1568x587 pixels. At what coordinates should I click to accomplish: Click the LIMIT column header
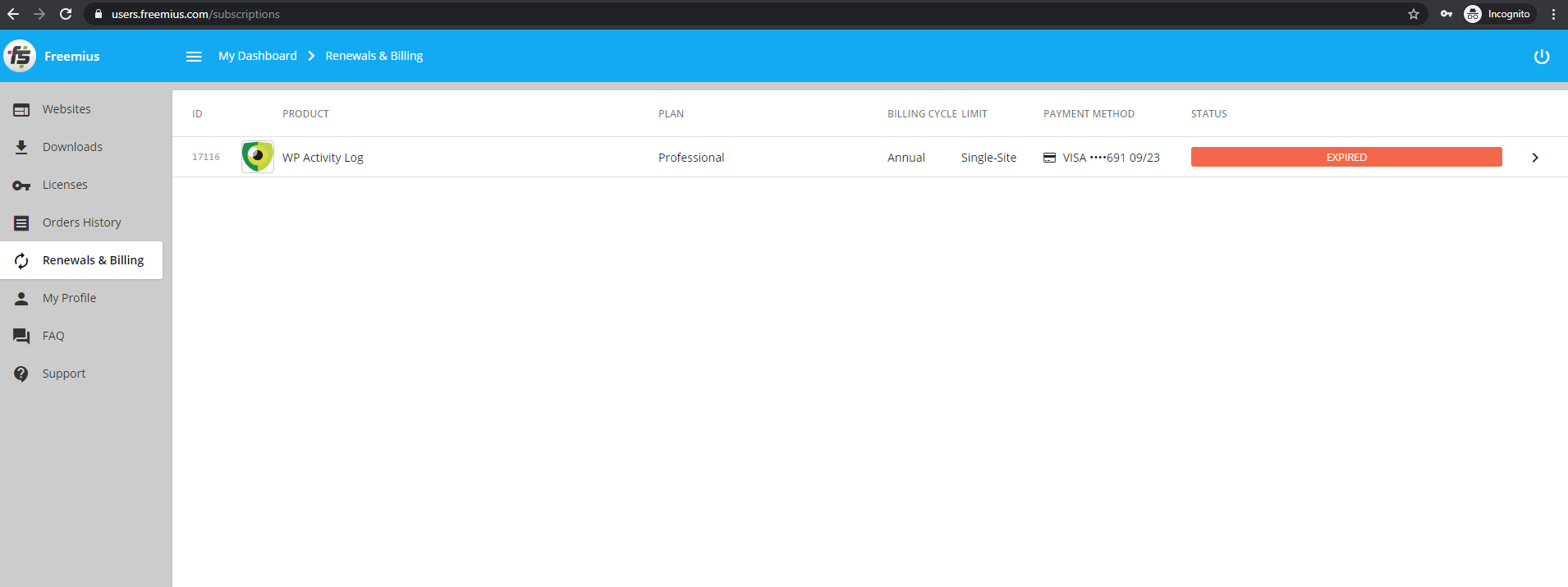(x=974, y=114)
